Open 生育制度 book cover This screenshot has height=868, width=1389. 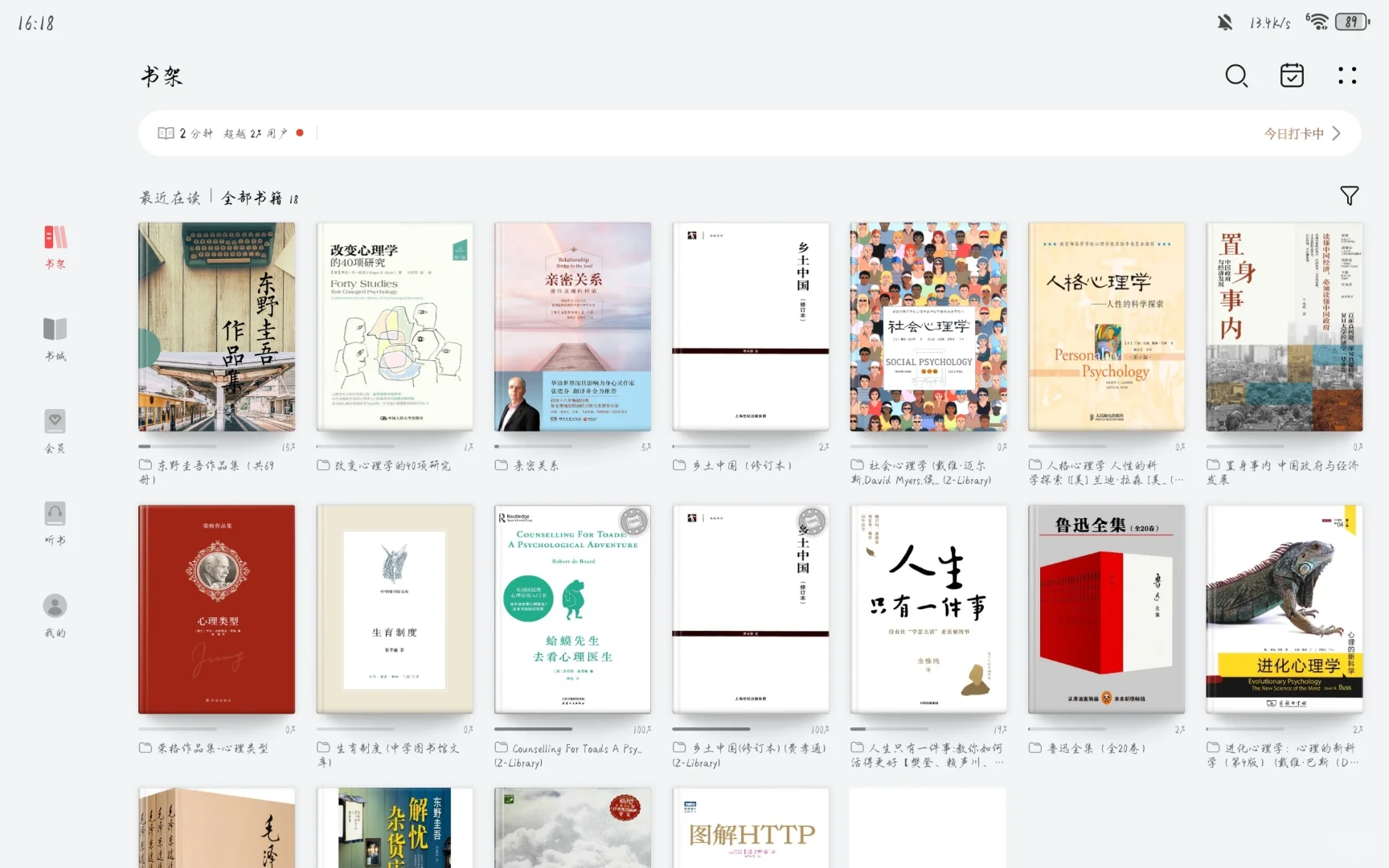point(395,609)
